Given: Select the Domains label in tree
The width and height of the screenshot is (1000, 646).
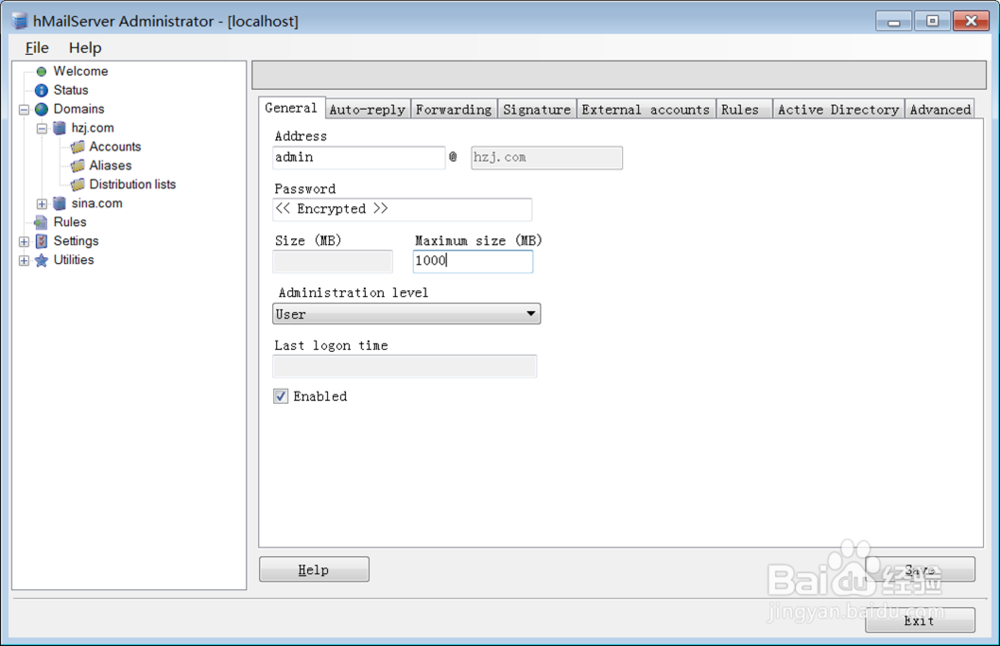Looking at the screenshot, I should (78, 109).
